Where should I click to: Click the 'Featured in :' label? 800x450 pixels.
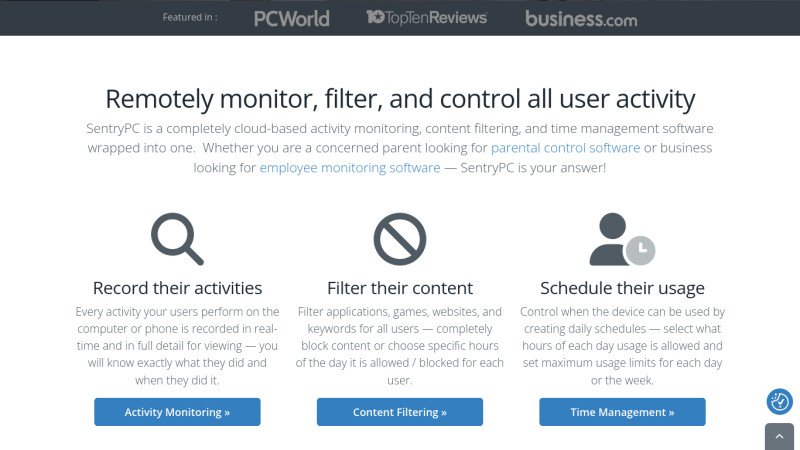pyautogui.click(x=190, y=17)
